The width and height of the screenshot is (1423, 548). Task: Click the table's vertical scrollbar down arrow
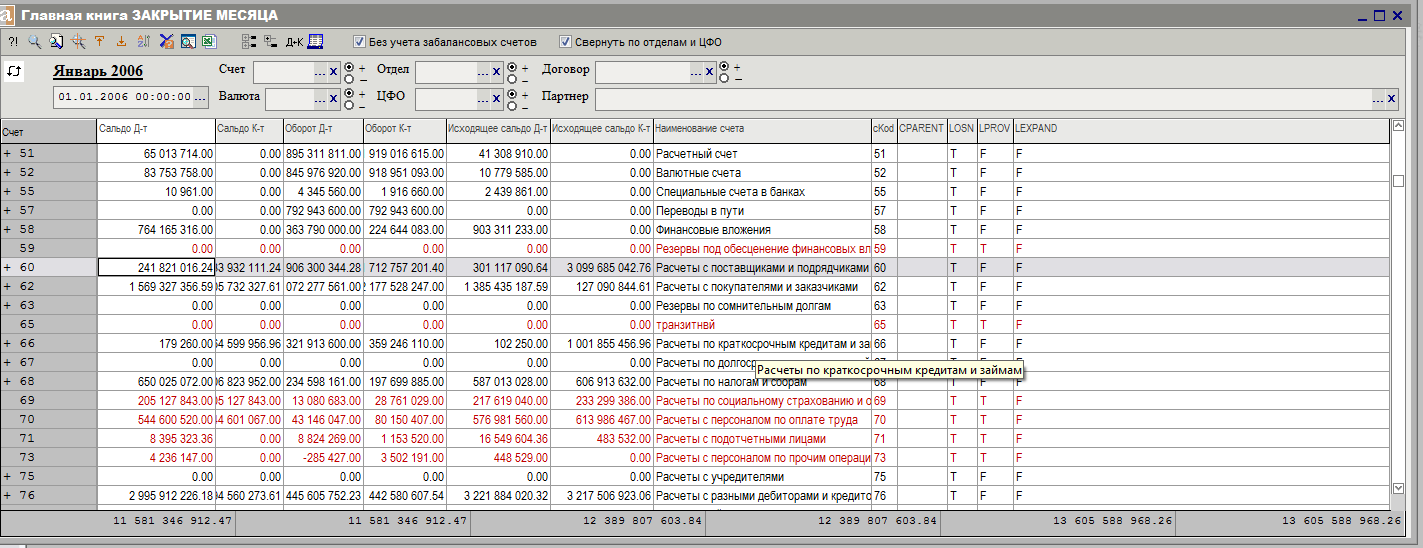pyautogui.click(x=1398, y=487)
